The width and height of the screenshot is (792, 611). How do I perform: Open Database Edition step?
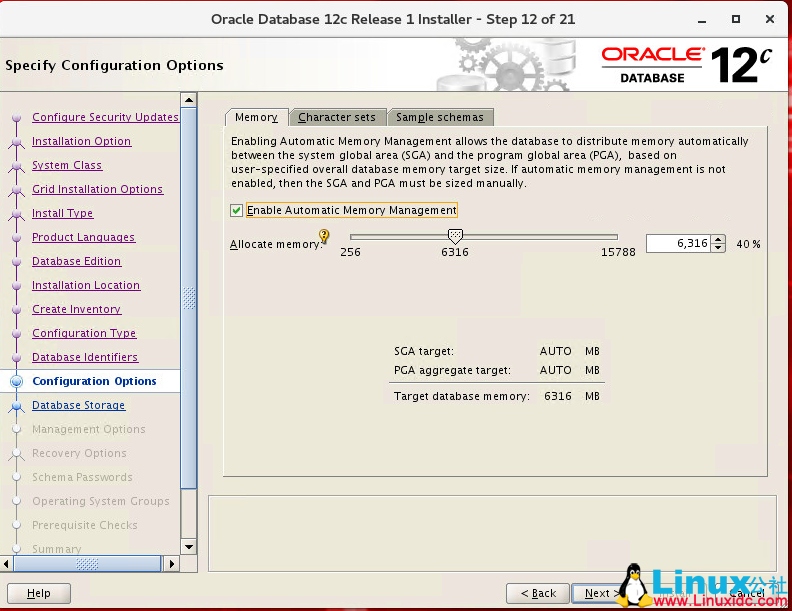click(76, 261)
